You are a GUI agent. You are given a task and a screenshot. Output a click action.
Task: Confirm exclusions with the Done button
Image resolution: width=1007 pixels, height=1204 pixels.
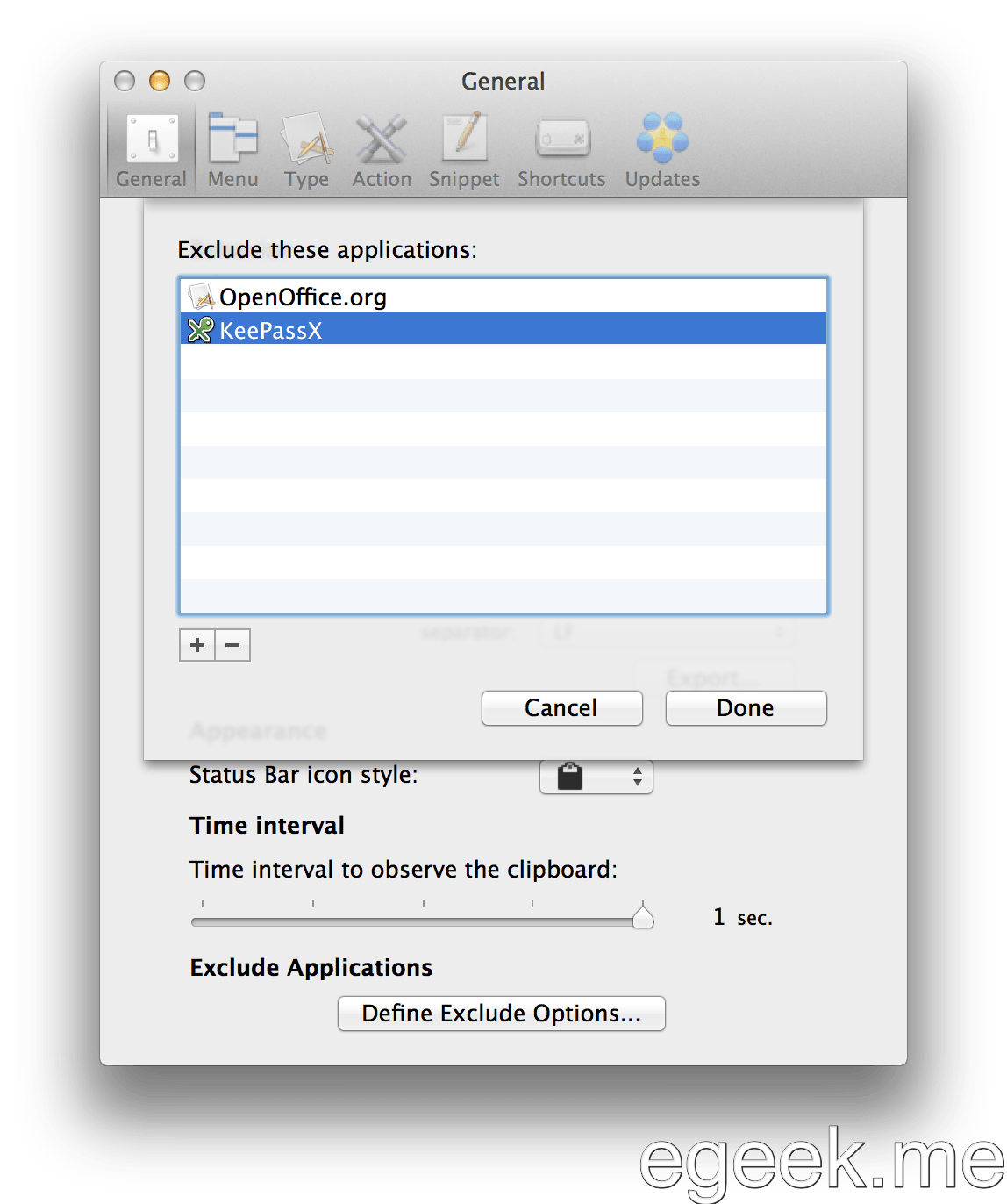[745, 708]
